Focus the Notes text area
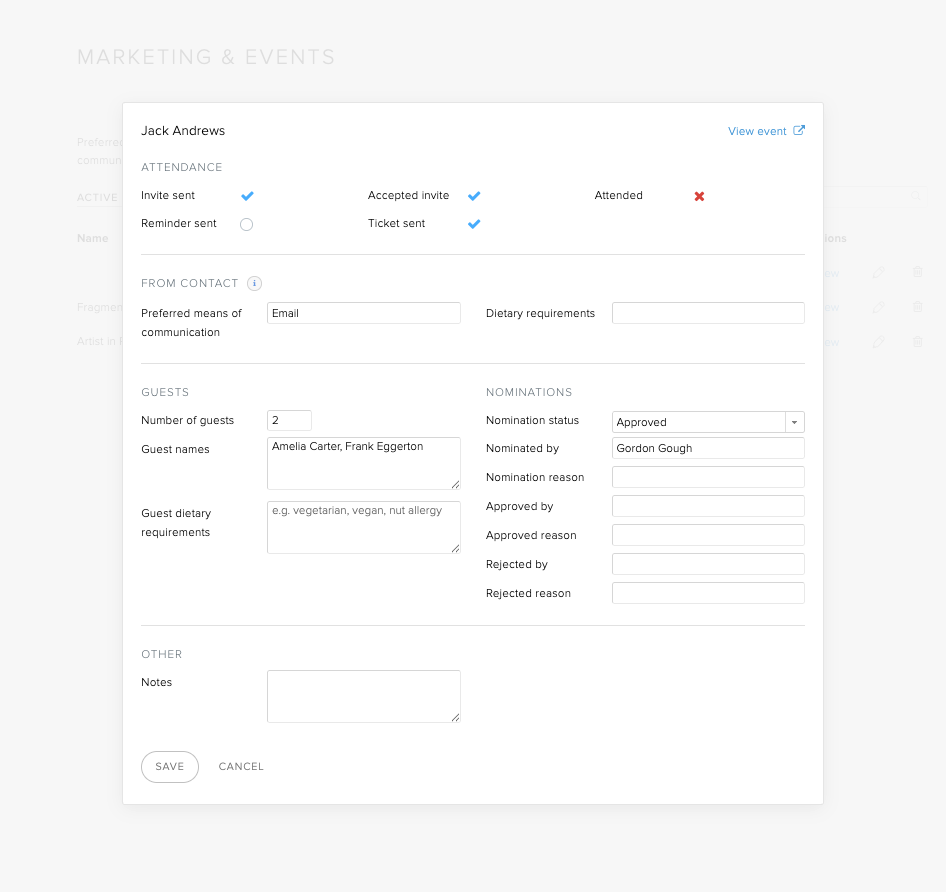The width and height of the screenshot is (946, 892). pos(364,696)
